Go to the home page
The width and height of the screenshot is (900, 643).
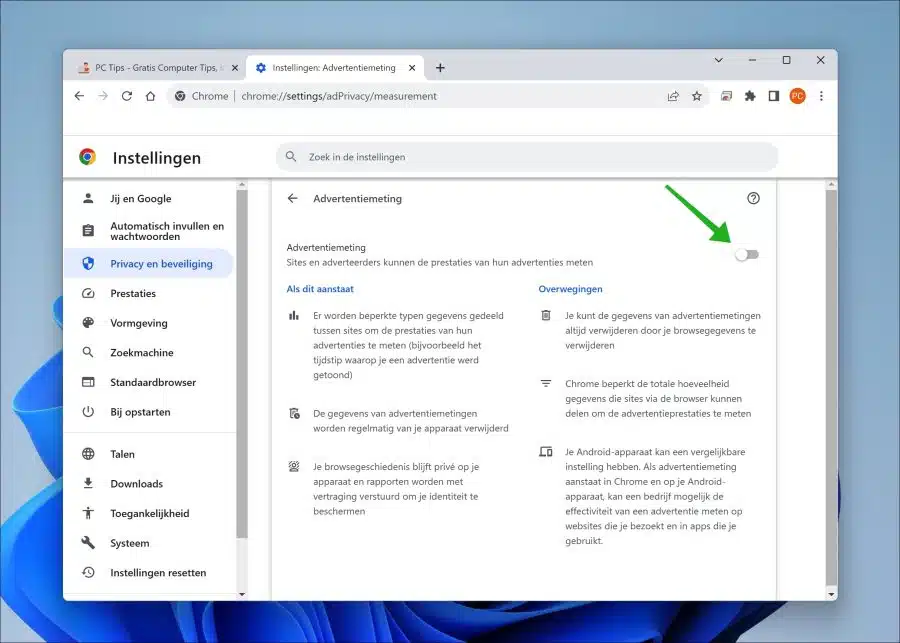150,96
